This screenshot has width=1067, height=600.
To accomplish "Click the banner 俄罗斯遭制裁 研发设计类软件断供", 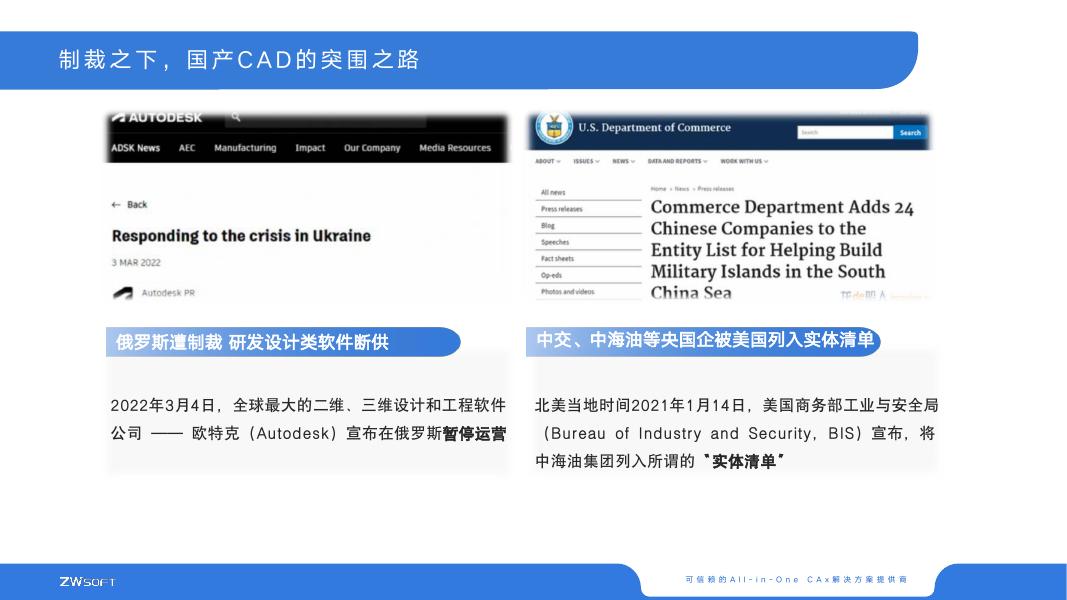I will pos(283,341).
